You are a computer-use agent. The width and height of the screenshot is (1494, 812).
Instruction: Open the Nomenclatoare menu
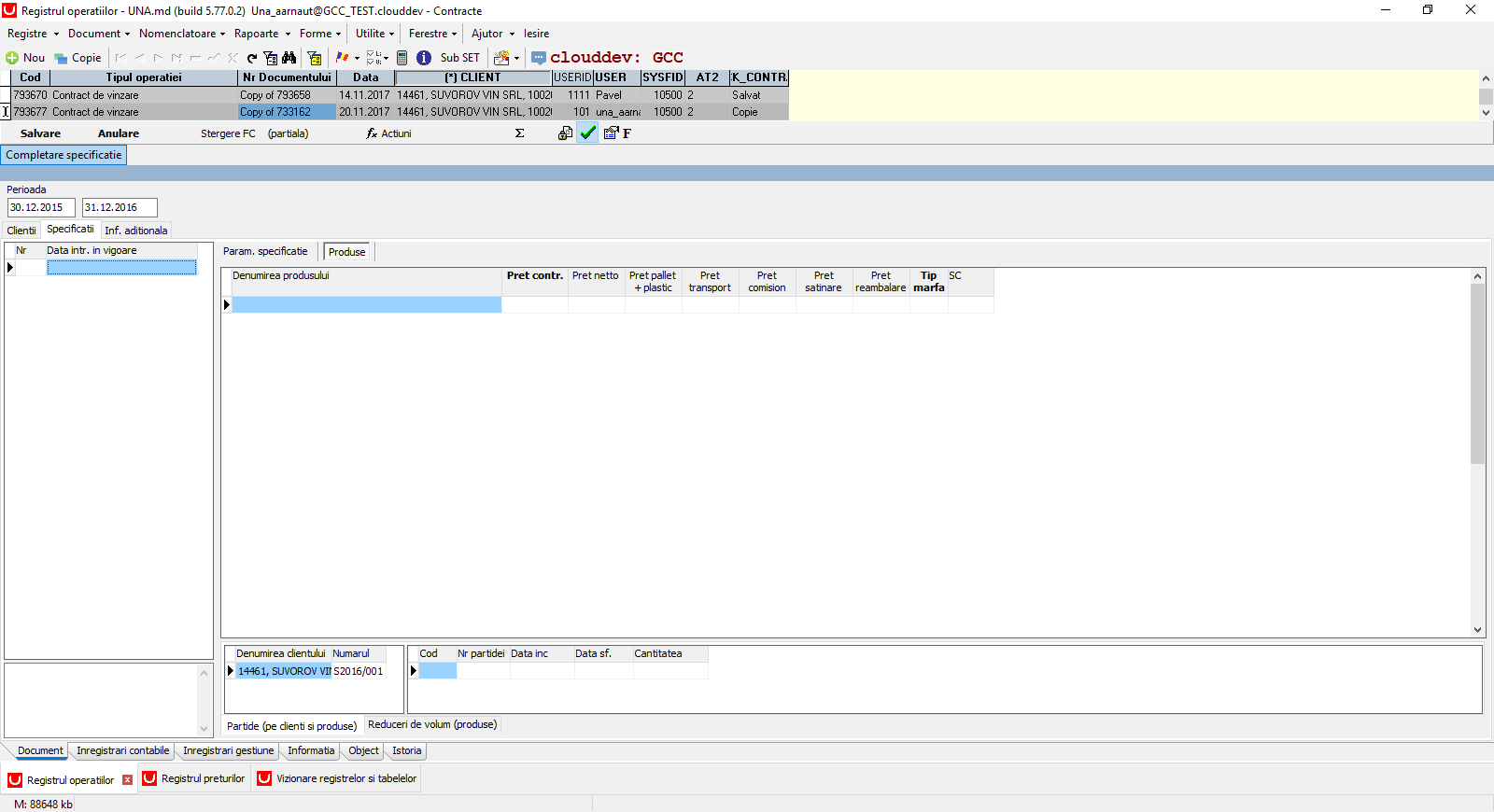click(x=182, y=34)
